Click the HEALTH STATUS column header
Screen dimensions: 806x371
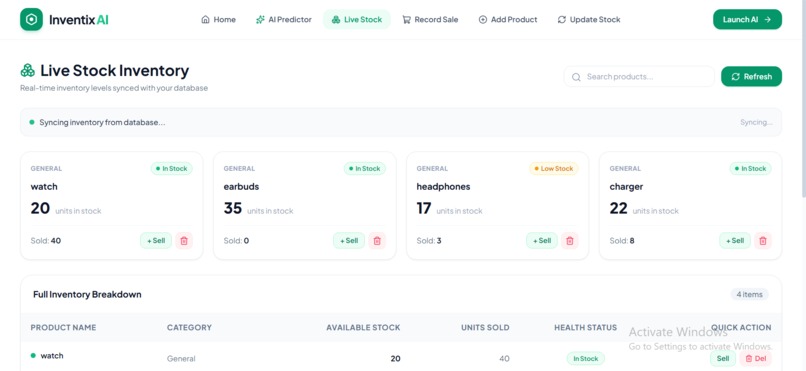click(585, 327)
